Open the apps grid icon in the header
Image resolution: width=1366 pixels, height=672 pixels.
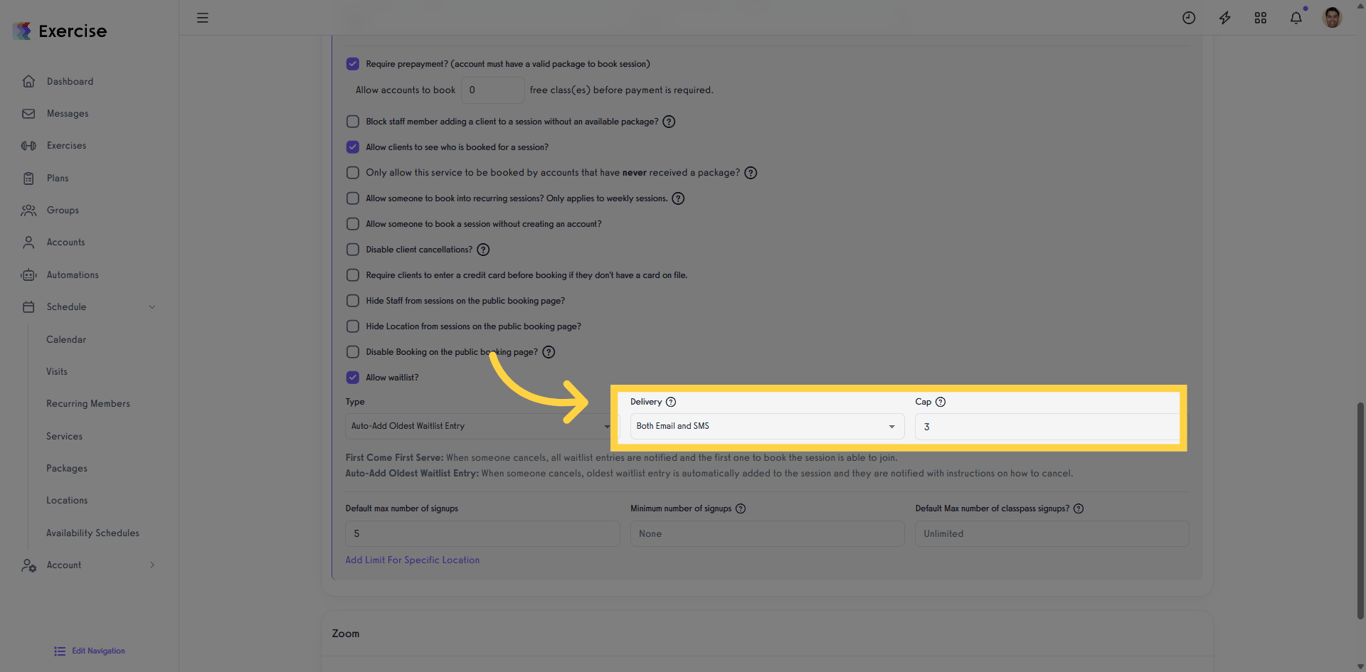click(1260, 17)
